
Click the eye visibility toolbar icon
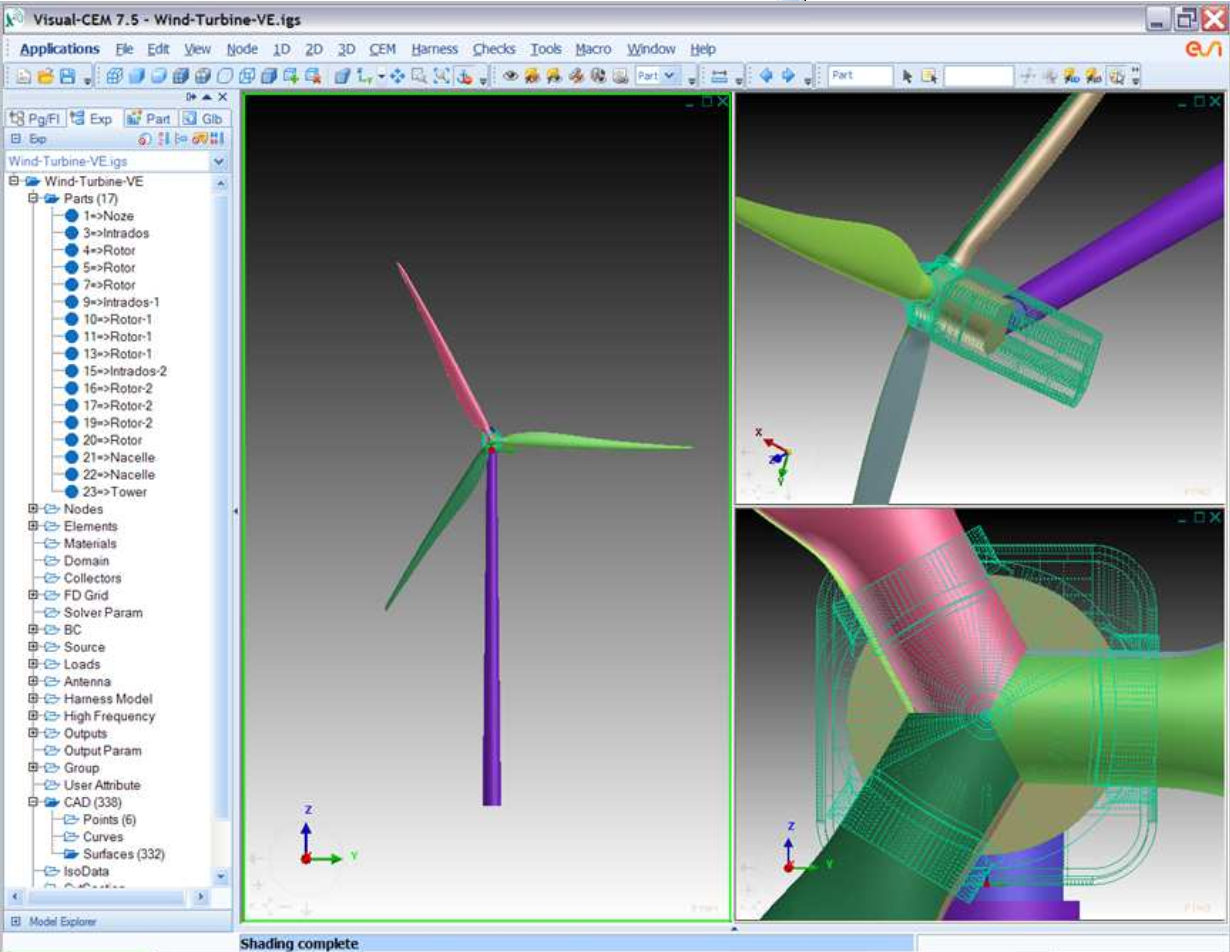point(510,76)
